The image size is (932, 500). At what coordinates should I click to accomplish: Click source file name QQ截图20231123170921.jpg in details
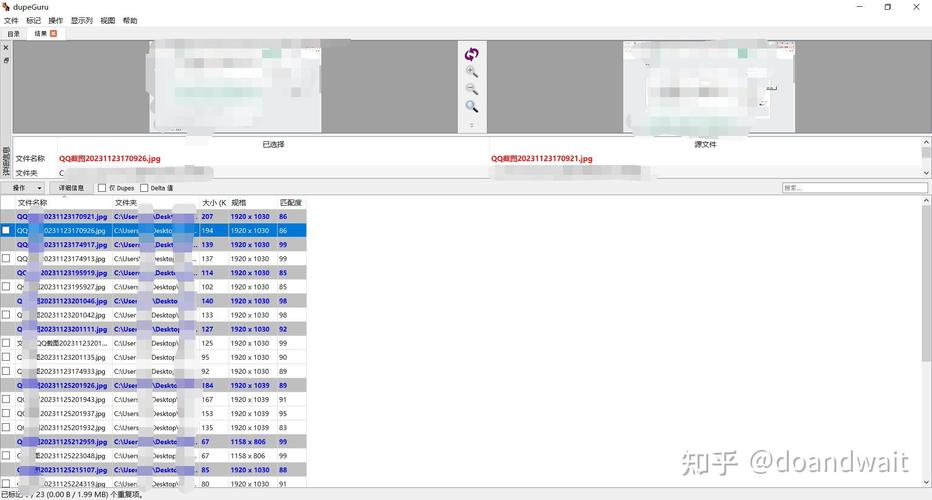(541, 159)
